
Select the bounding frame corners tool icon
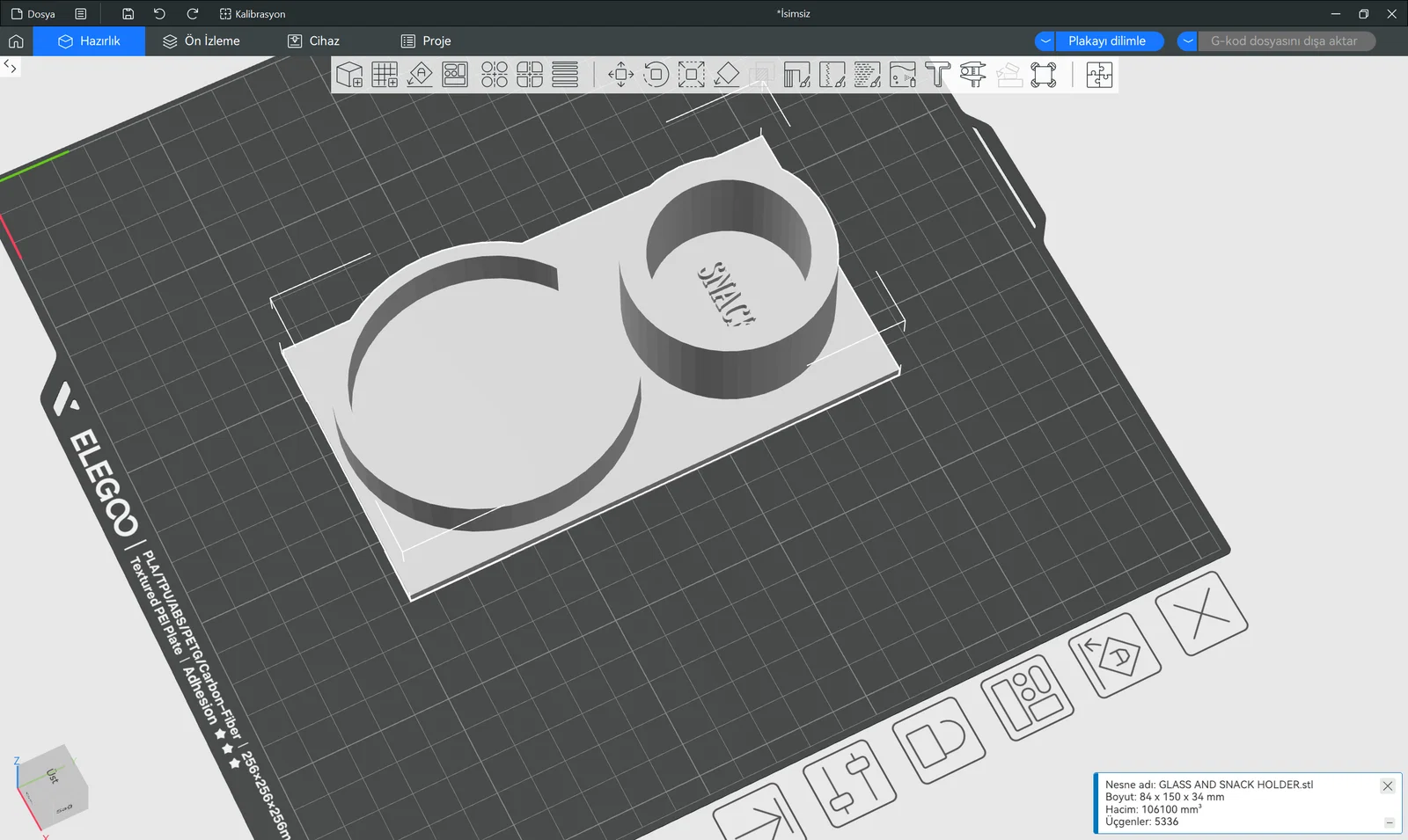[x=1044, y=75]
